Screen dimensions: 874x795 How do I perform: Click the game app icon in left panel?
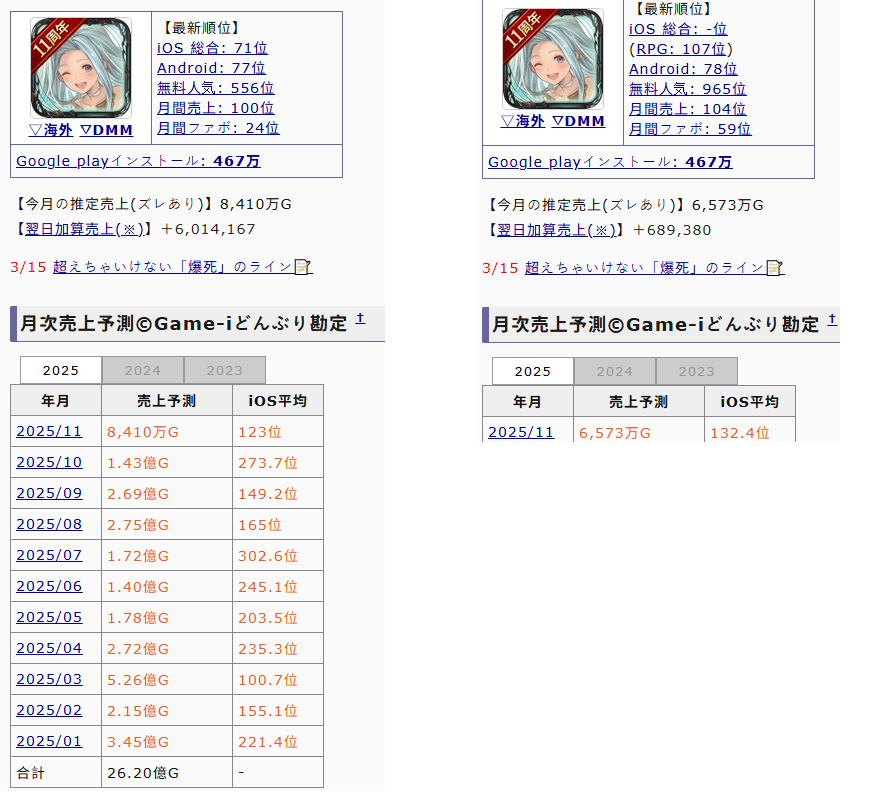pos(81,68)
